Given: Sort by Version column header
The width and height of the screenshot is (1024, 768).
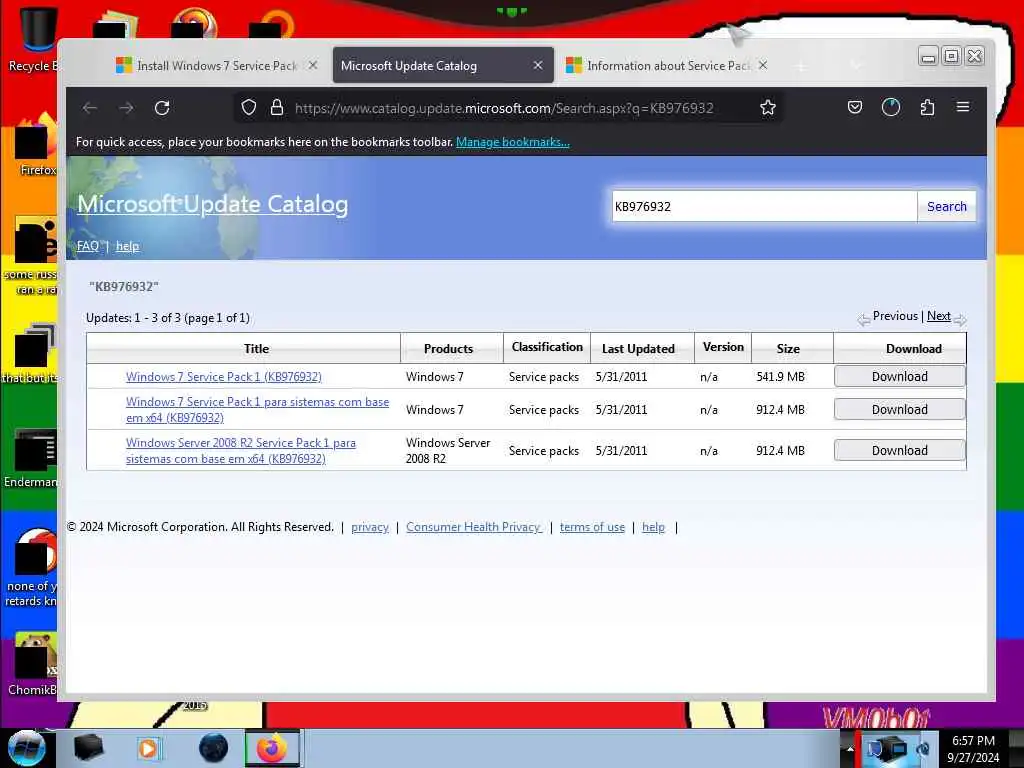Looking at the screenshot, I should pos(723,347).
